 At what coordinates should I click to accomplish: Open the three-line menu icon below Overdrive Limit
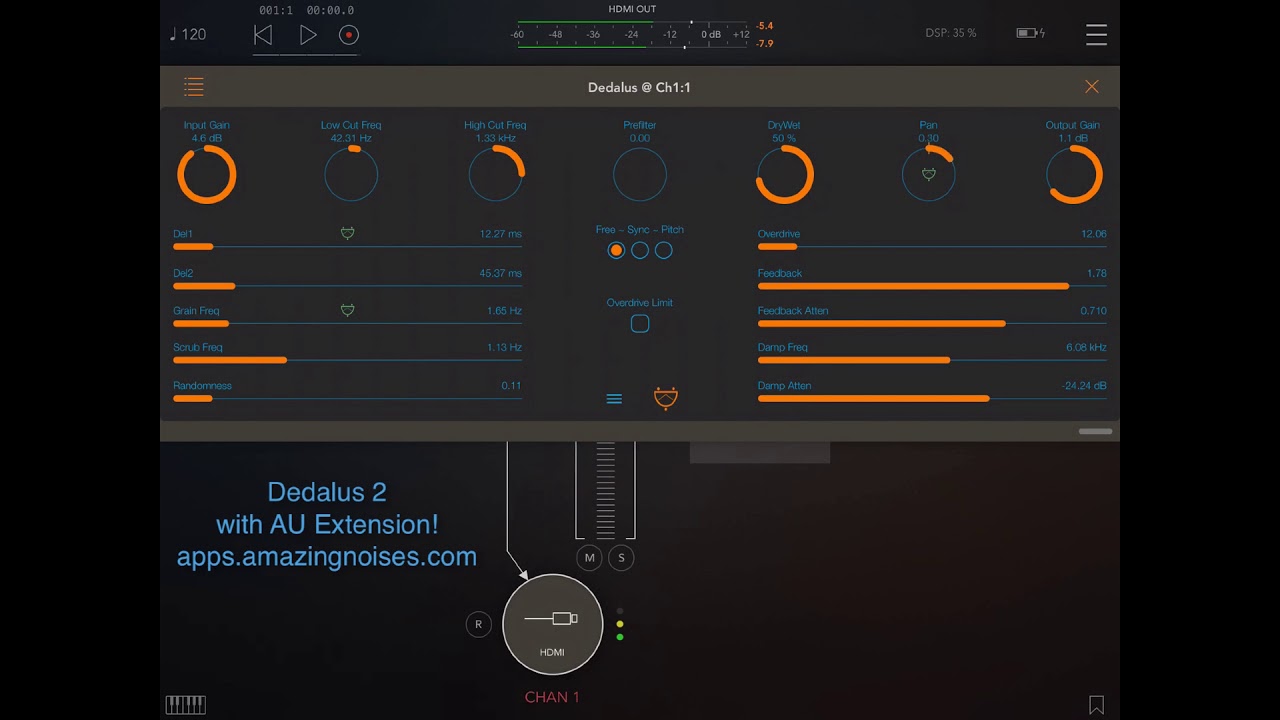pos(614,399)
